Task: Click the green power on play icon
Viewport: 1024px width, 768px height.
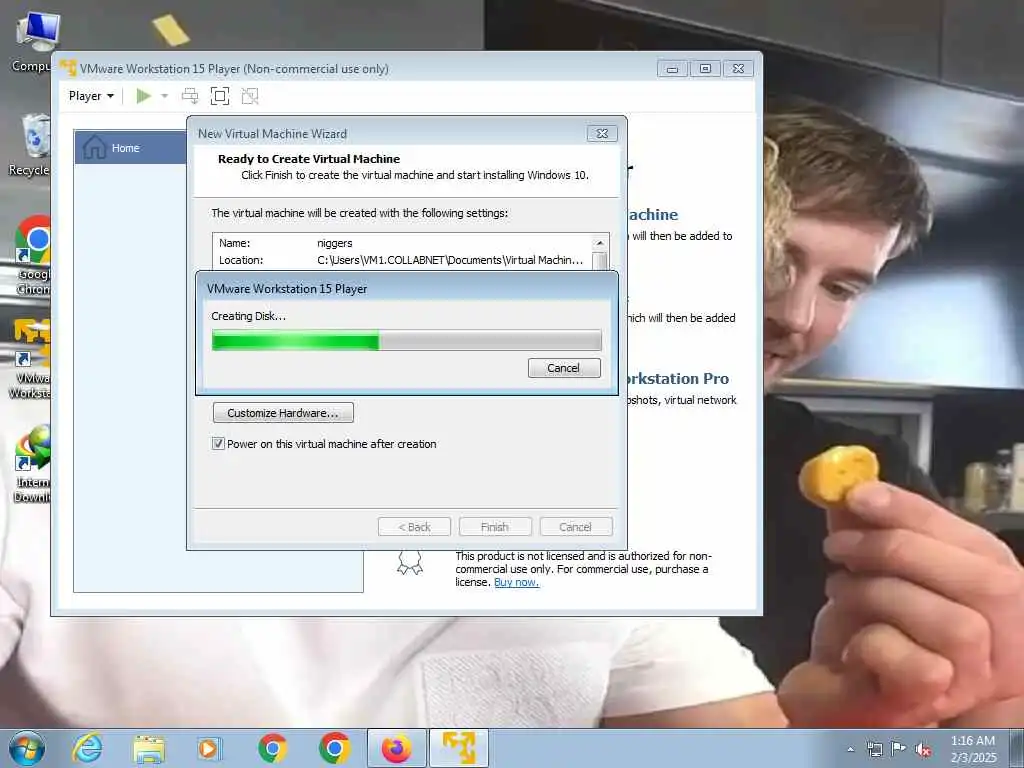Action: click(143, 96)
